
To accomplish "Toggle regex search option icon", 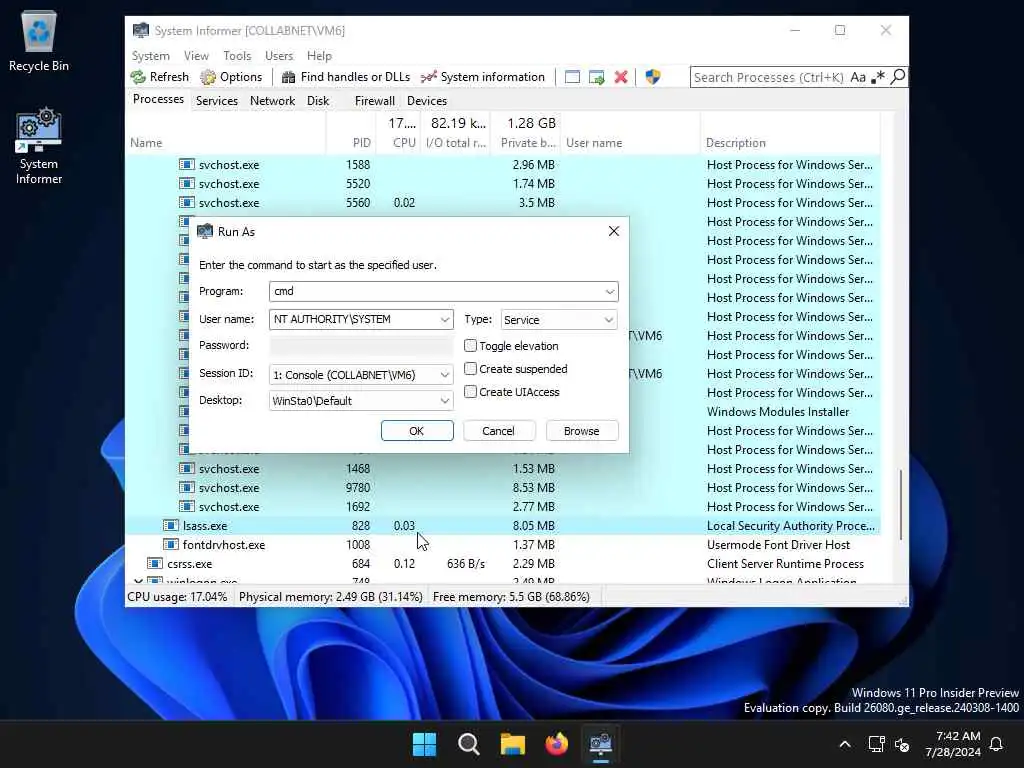I will click(878, 77).
